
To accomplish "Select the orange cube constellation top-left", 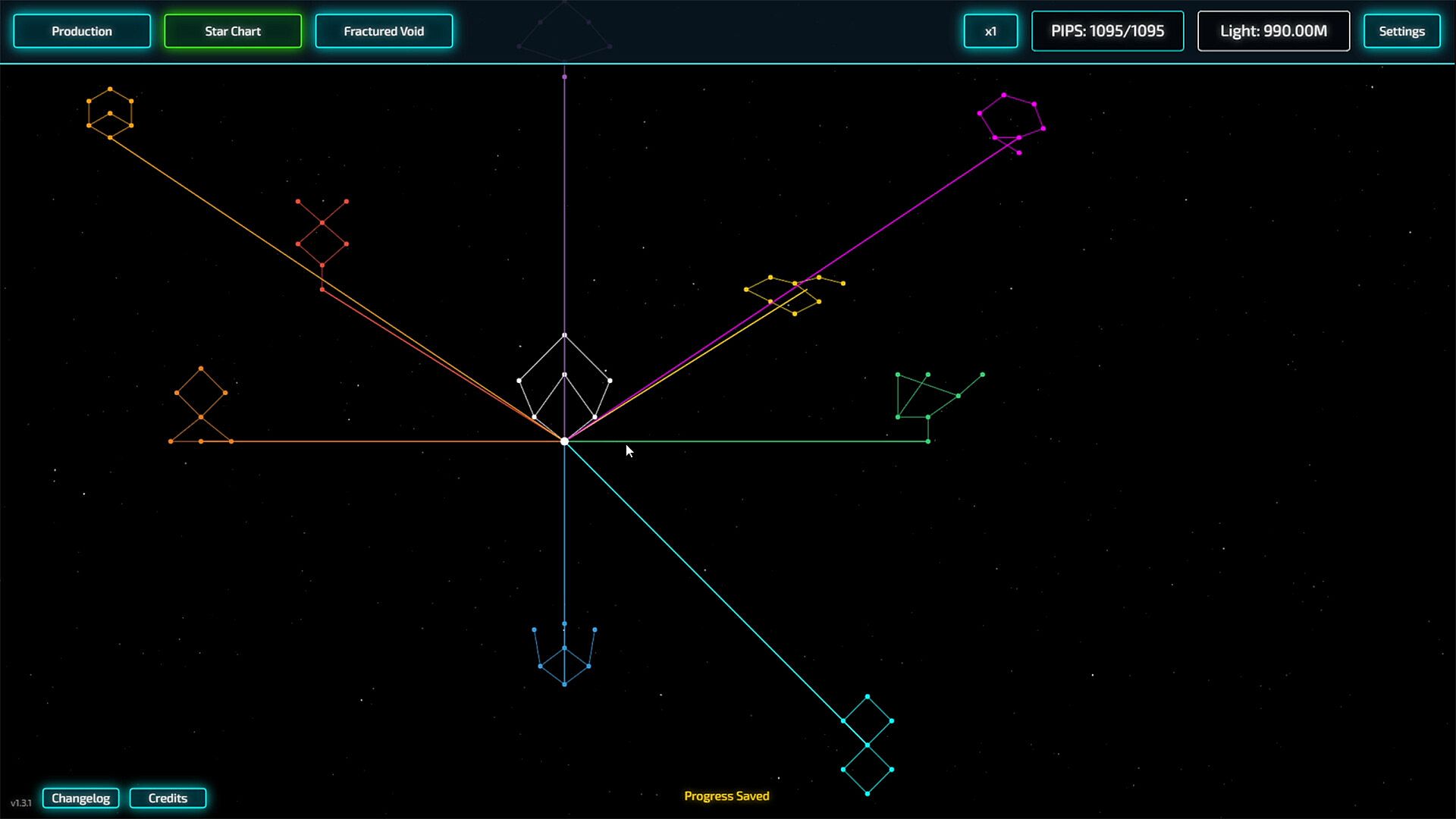I will pos(110,114).
